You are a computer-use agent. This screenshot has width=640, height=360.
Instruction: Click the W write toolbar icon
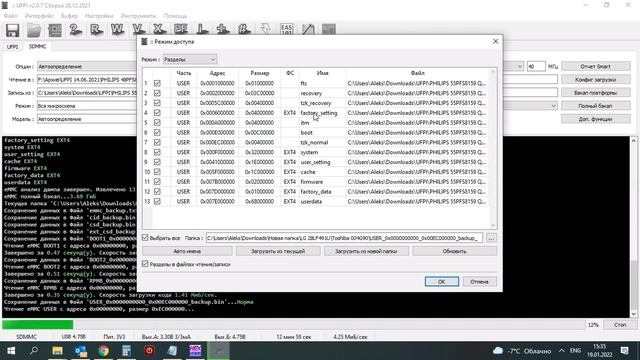click(x=118, y=30)
